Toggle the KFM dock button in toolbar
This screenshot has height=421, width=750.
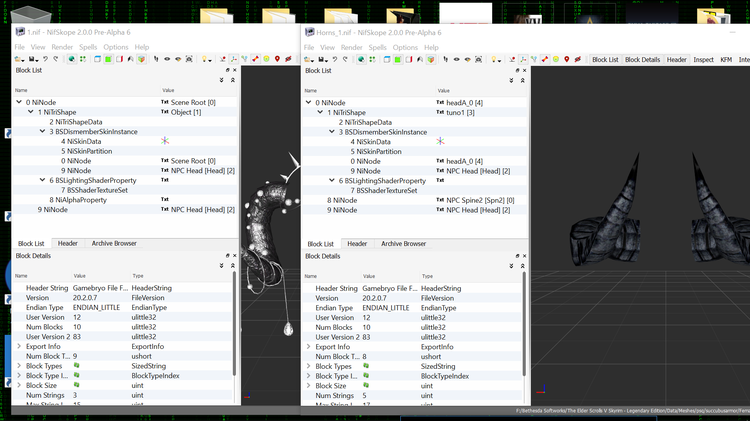(726, 59)
